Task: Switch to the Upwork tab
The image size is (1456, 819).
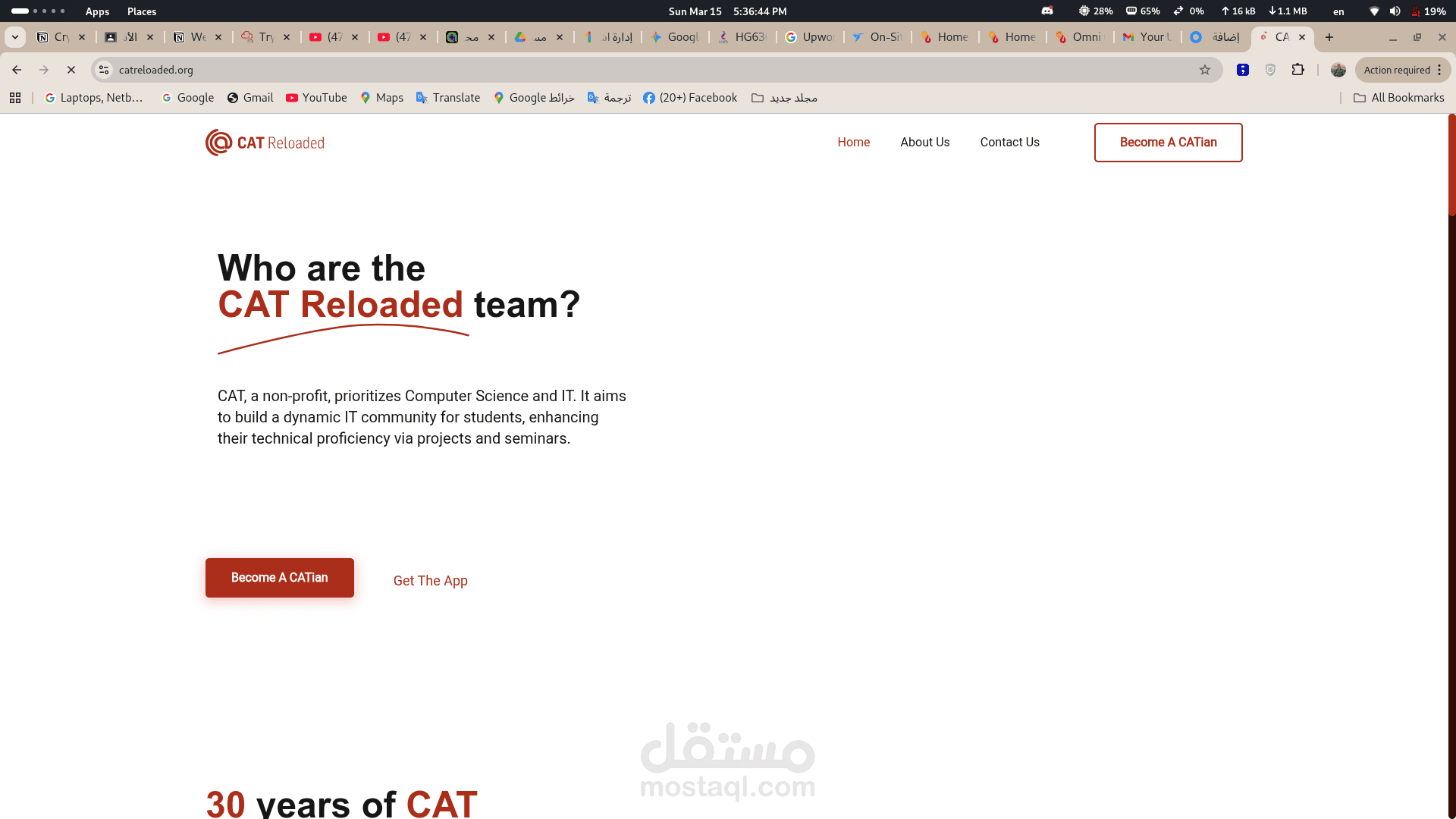Action: (811, 37)
